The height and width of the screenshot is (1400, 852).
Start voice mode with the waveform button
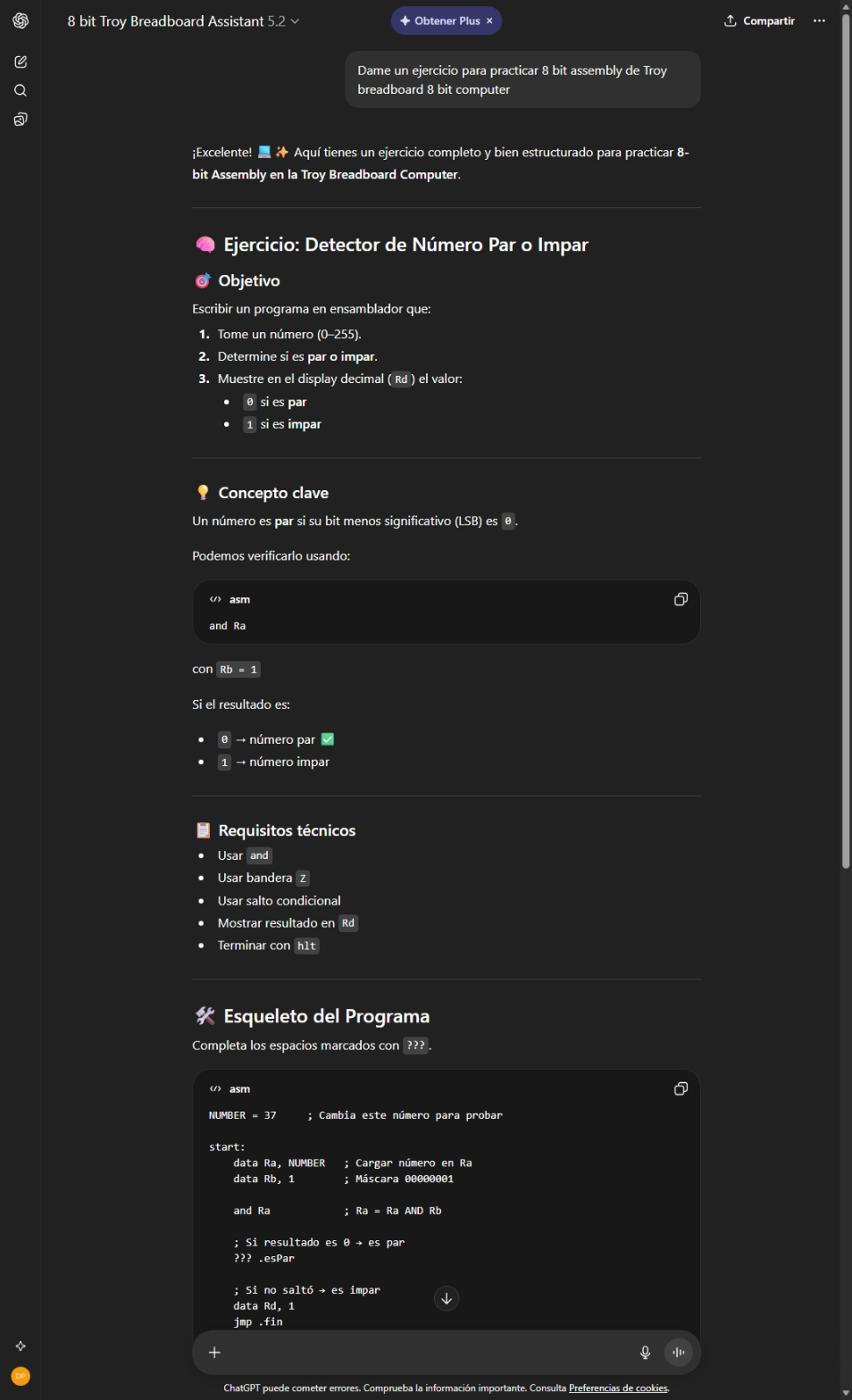[x=679, y=1352]
